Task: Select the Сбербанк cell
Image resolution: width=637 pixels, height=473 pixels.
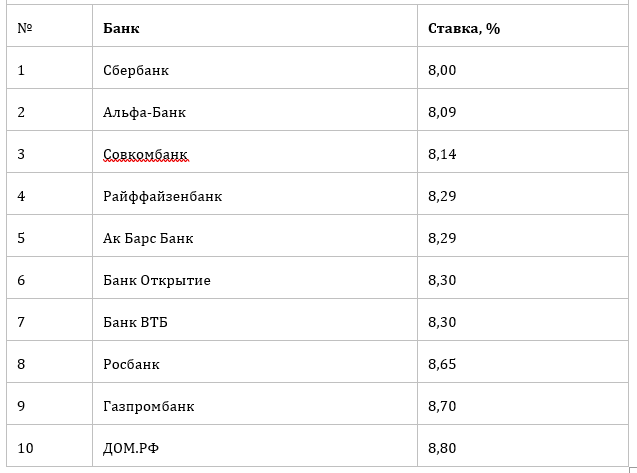Action: pos(136,70)
